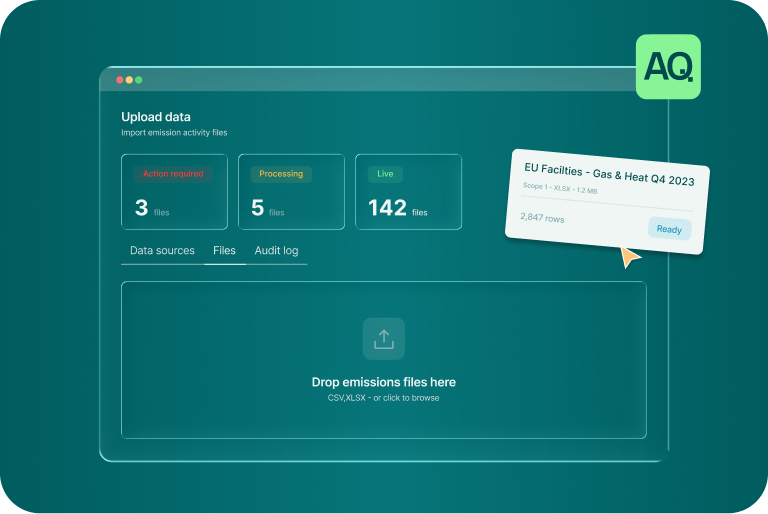Screen dimensions: 768x514
Task: Switch to the Data sources tab
Action: (162, 250)
